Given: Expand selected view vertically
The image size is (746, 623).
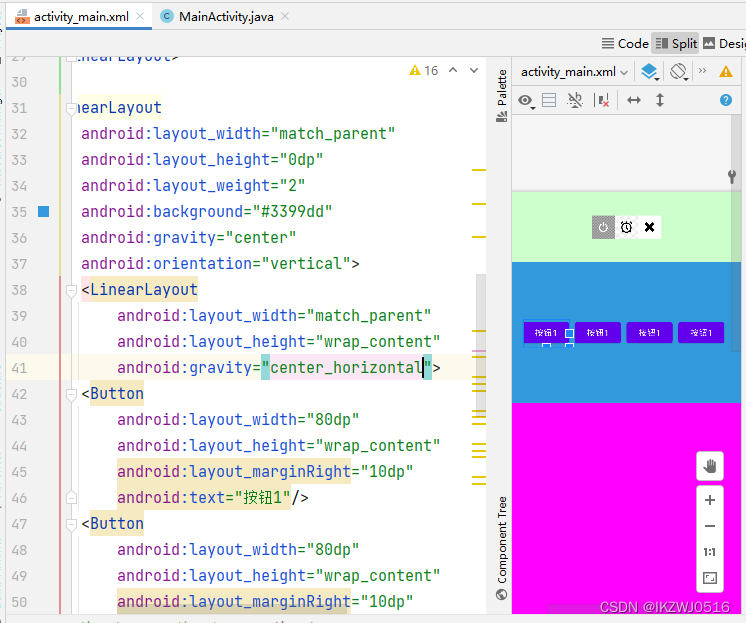Looking at the screenshot, I should click(660, 100).
